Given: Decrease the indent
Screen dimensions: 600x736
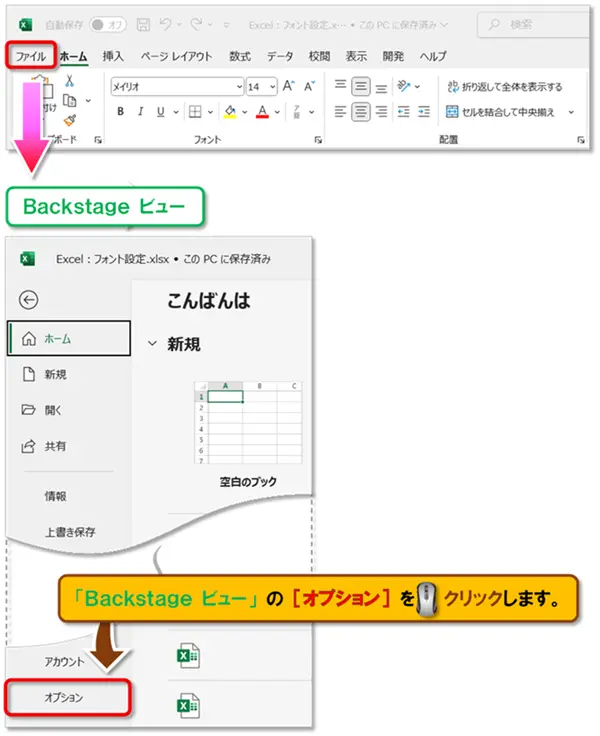Looking at the screenshot, I should point(403,112).
